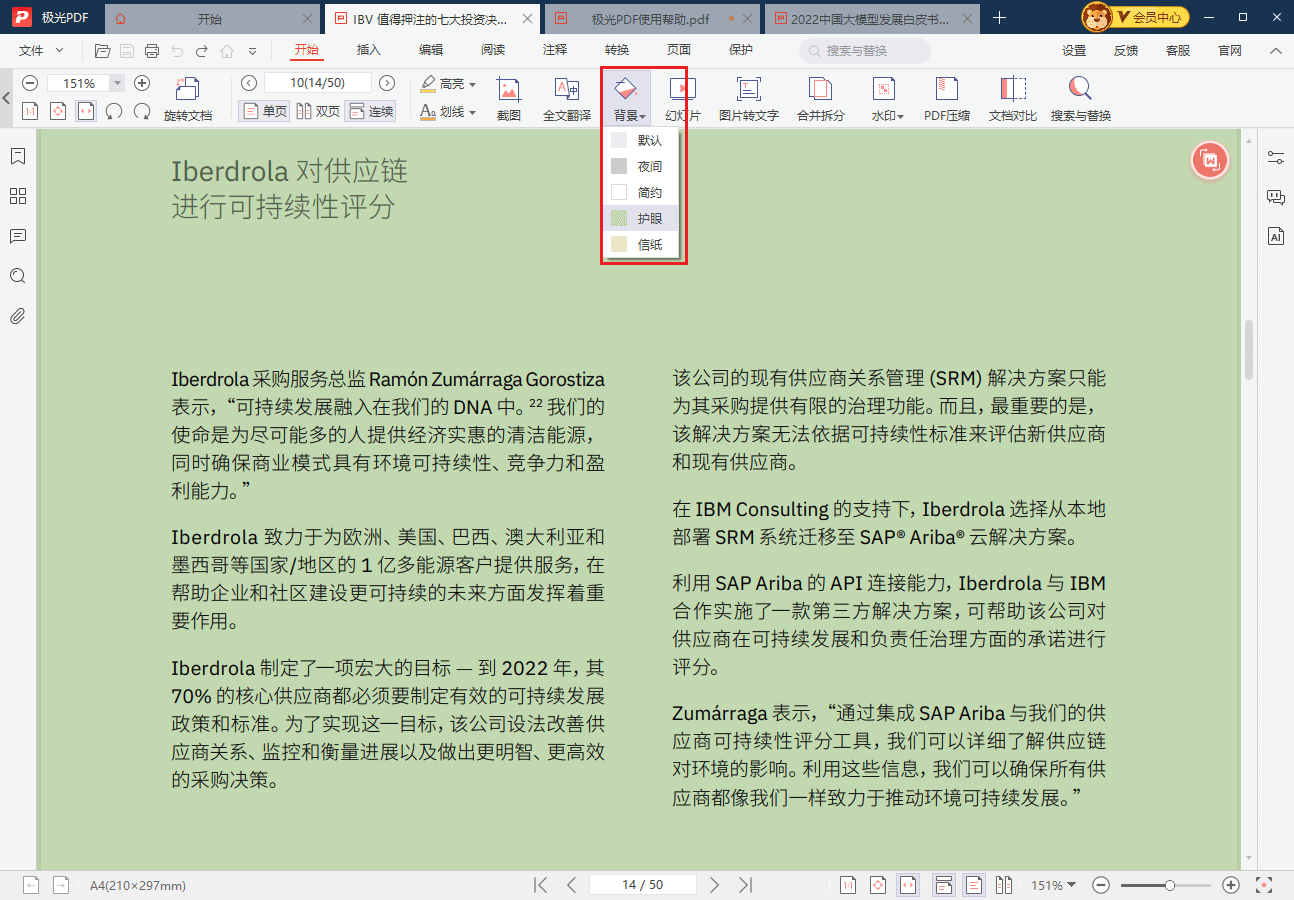Open the 合并拆分 merge split tool
The image size is (1294, 900).
tap(821, 99)
